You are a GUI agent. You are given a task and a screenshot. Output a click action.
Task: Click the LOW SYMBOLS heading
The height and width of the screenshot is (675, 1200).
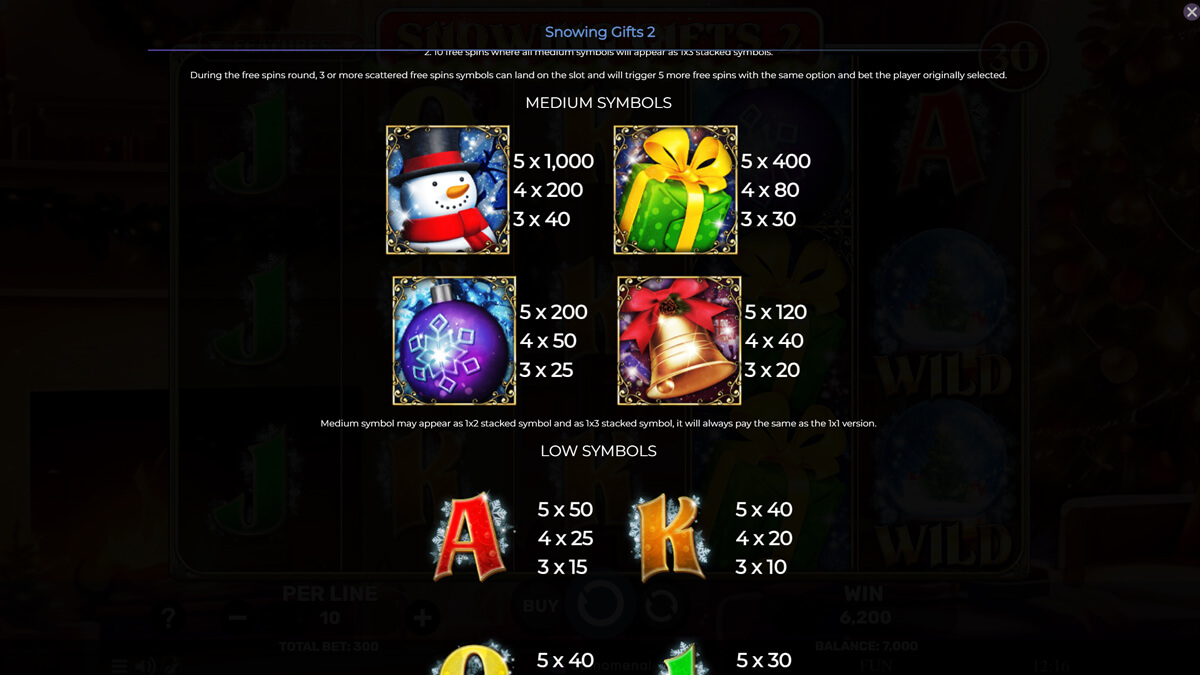[x=598, y=451]
